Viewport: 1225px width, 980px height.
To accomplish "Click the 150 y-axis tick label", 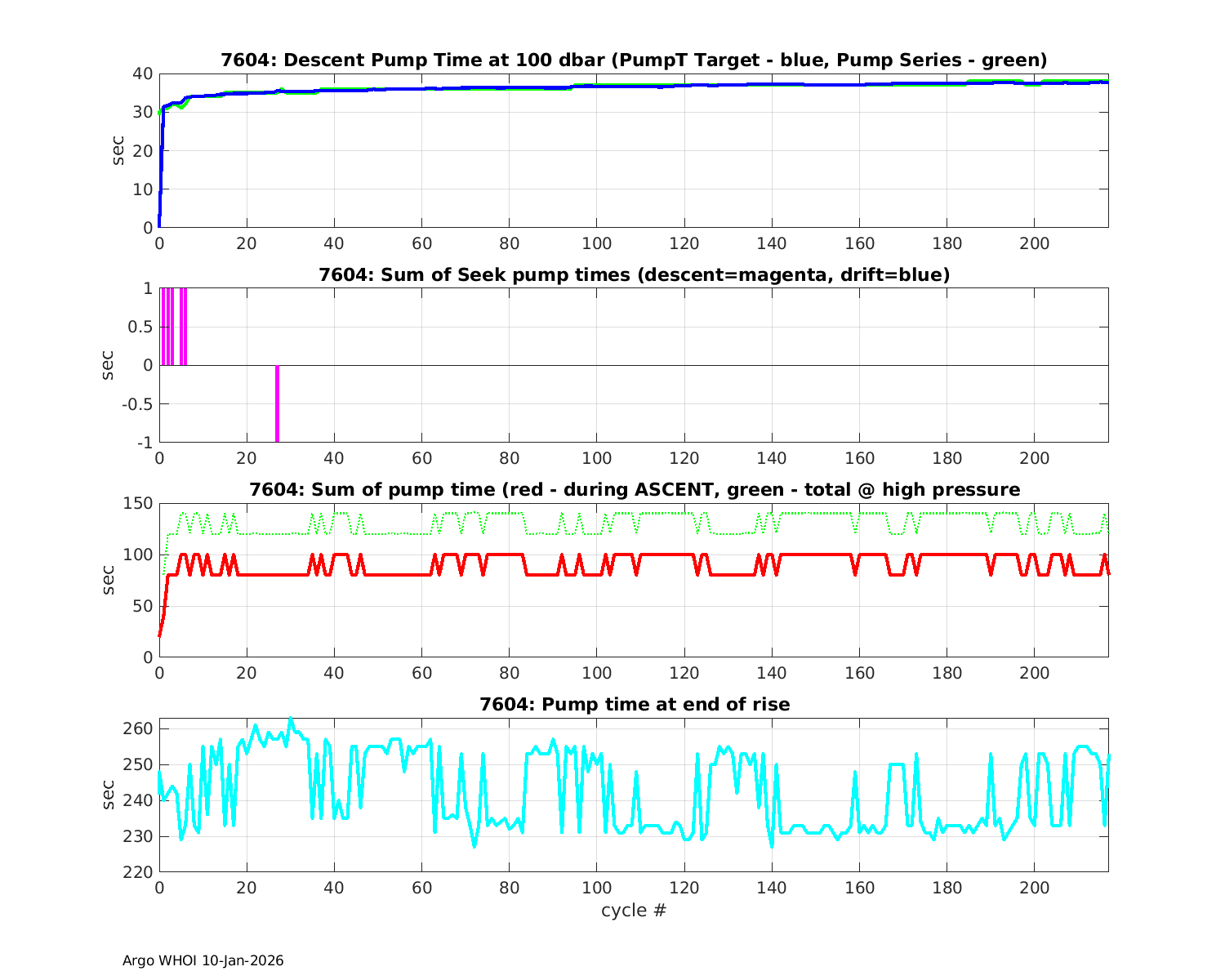I will 140,503.
